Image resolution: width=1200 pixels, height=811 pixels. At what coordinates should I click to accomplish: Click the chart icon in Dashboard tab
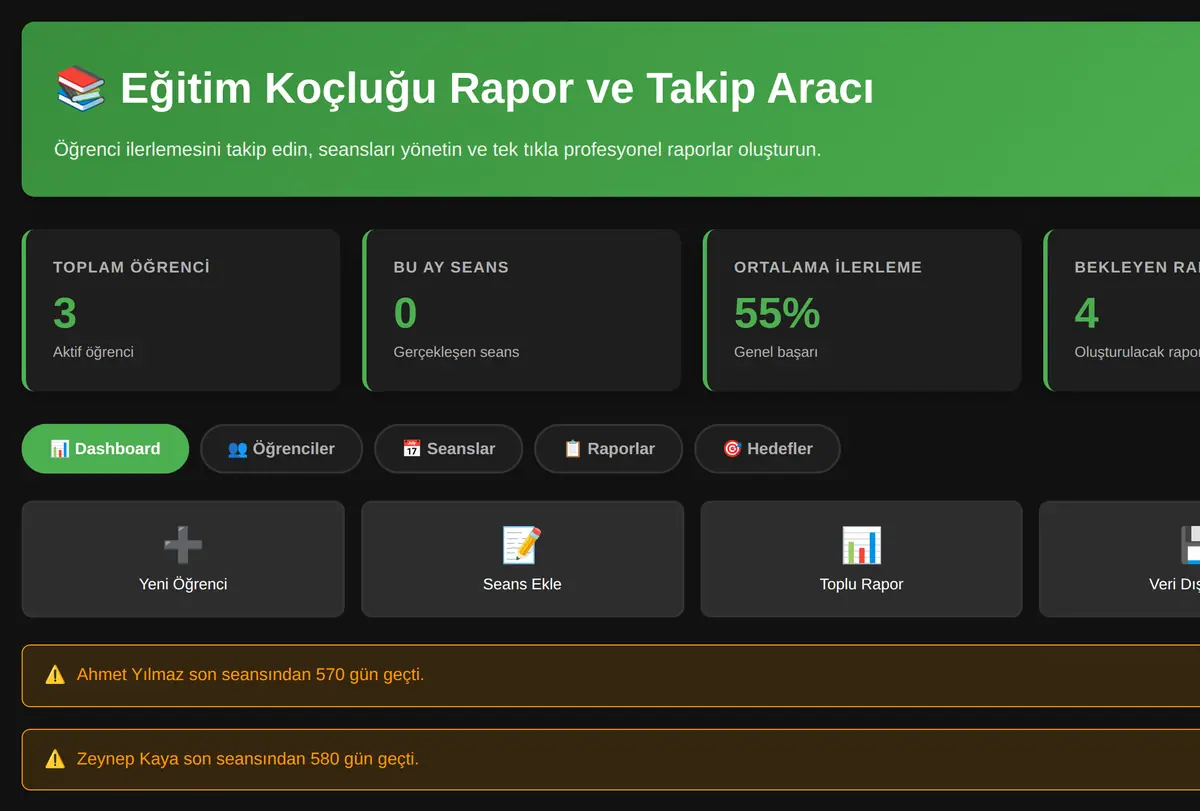[60, 449]
